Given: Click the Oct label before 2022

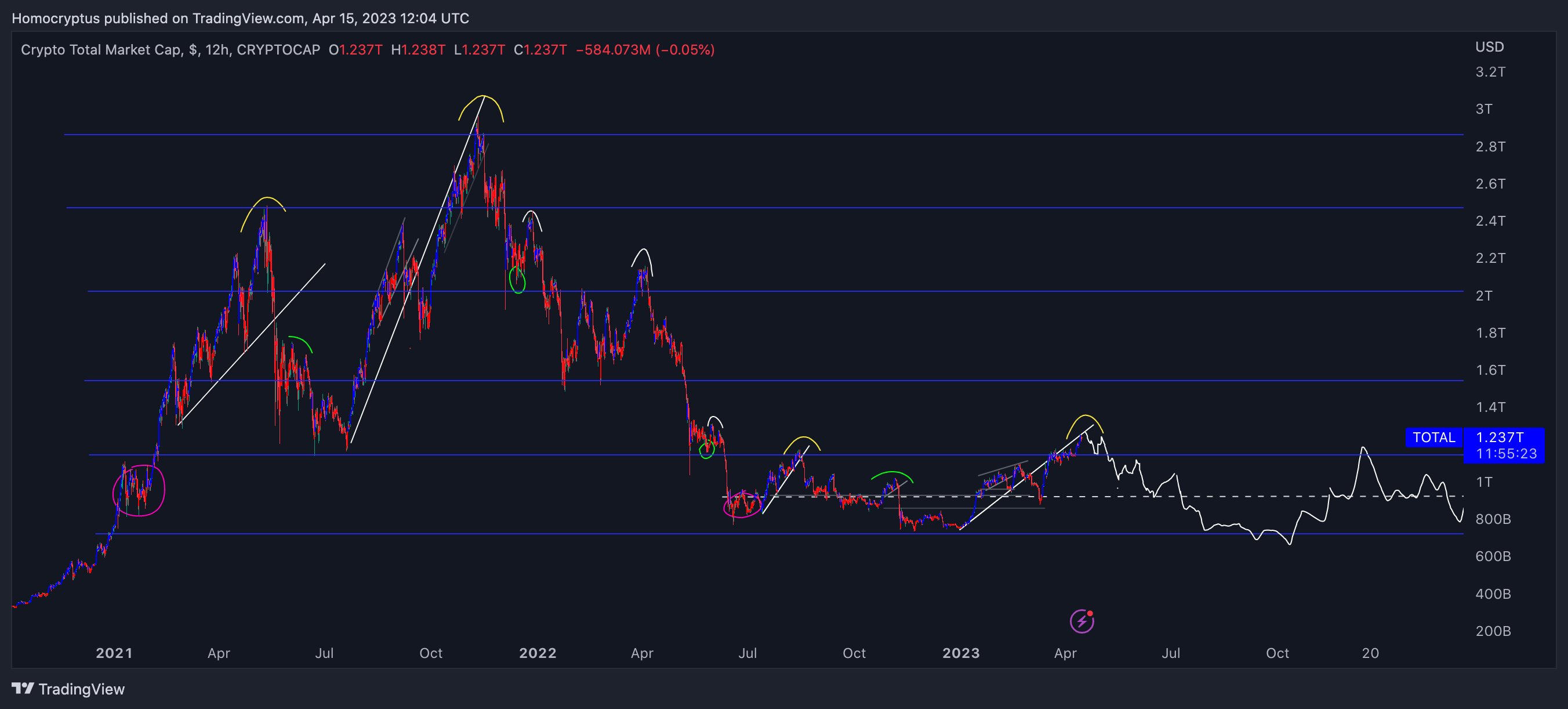Looking at the screenshot, I should coord(431,653).
